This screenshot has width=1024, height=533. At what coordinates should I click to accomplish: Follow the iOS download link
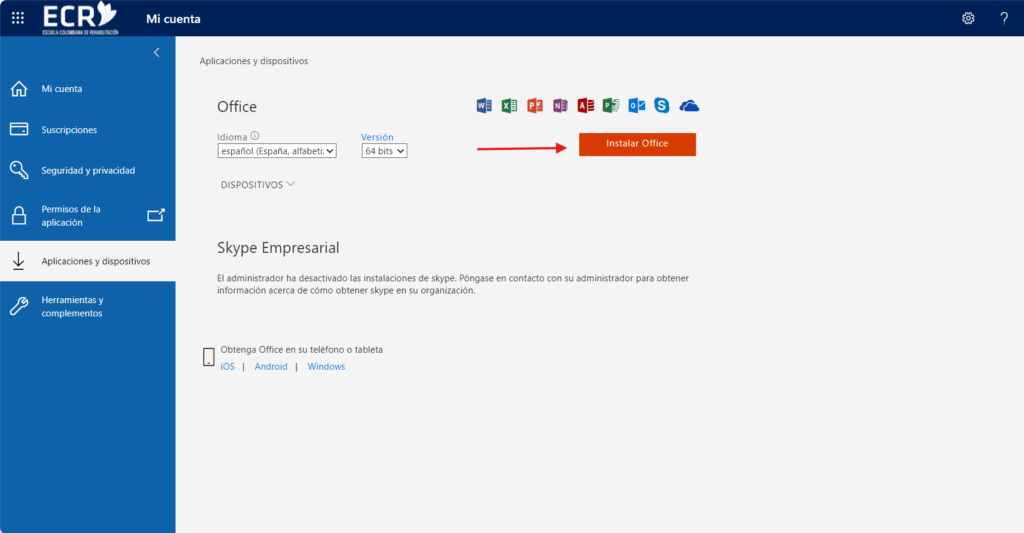[228, 367]
